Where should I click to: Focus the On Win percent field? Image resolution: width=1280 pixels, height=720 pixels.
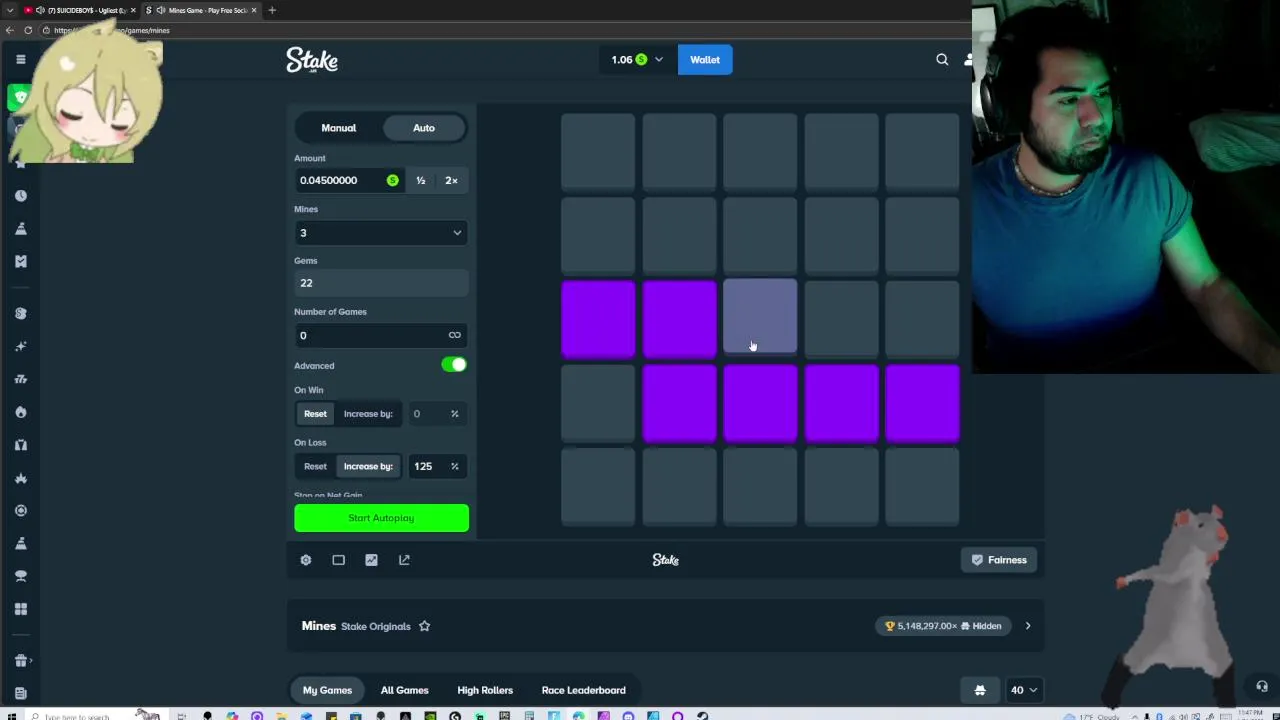tap(436, 414)
